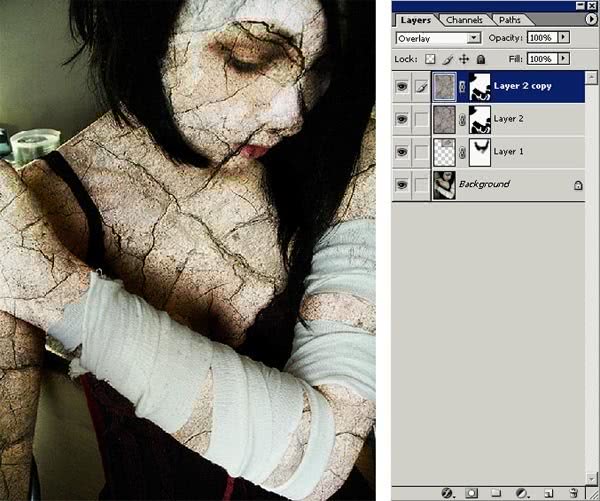Hide the Background layer eye icon
Image resolution: width=600 pixels, height=501 pixels.
(x=402, y=185)
